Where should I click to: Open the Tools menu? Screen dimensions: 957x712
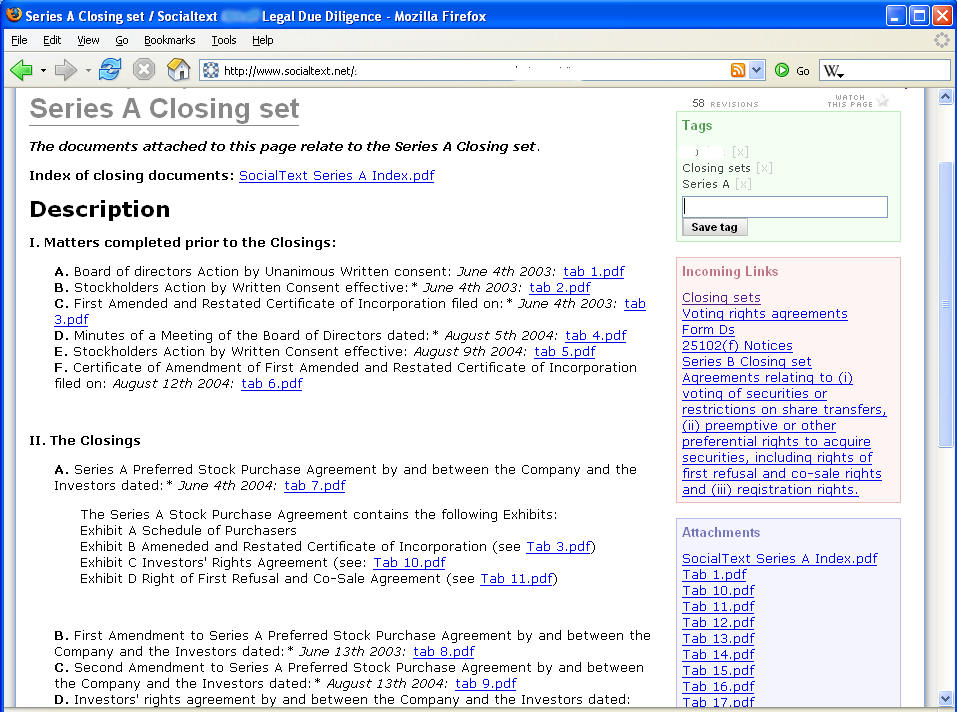coord(223,40)
